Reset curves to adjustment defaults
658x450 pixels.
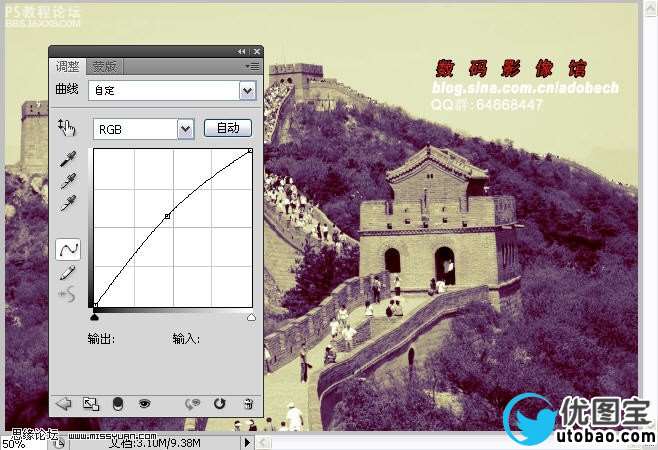click(221, 404)
